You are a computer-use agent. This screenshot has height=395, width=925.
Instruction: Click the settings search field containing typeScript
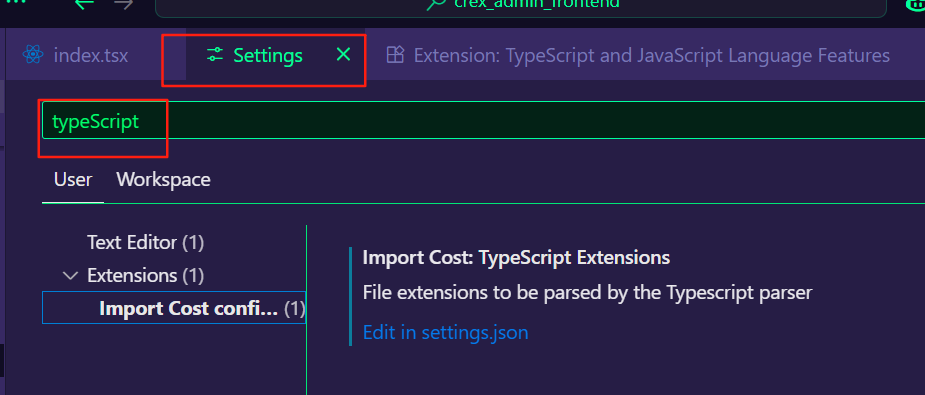click(483, 120)
